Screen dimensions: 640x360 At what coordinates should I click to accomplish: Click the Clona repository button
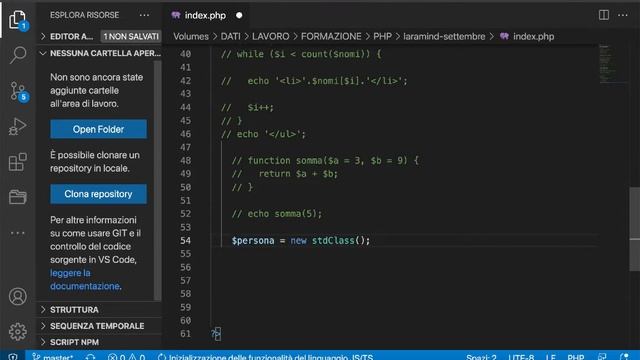point(98,194)
